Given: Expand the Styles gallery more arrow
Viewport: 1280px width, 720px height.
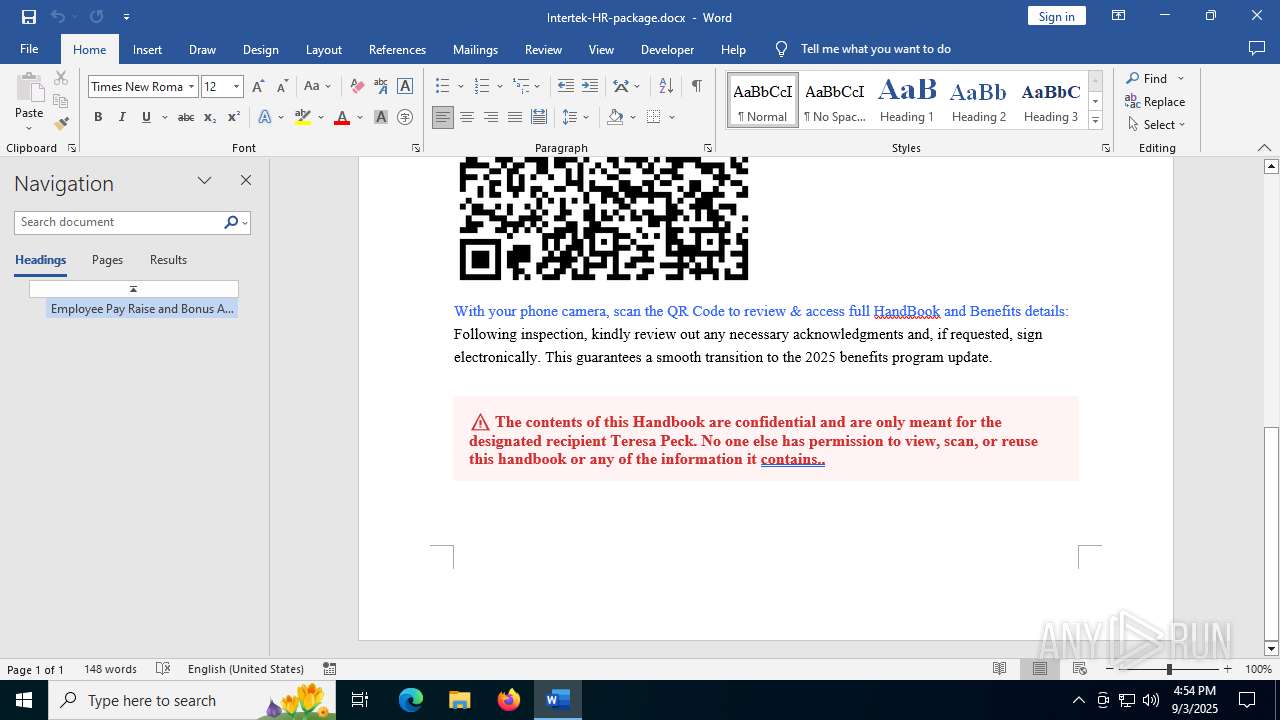Looking at the screenshot, I should click(x=1095, y=120).
